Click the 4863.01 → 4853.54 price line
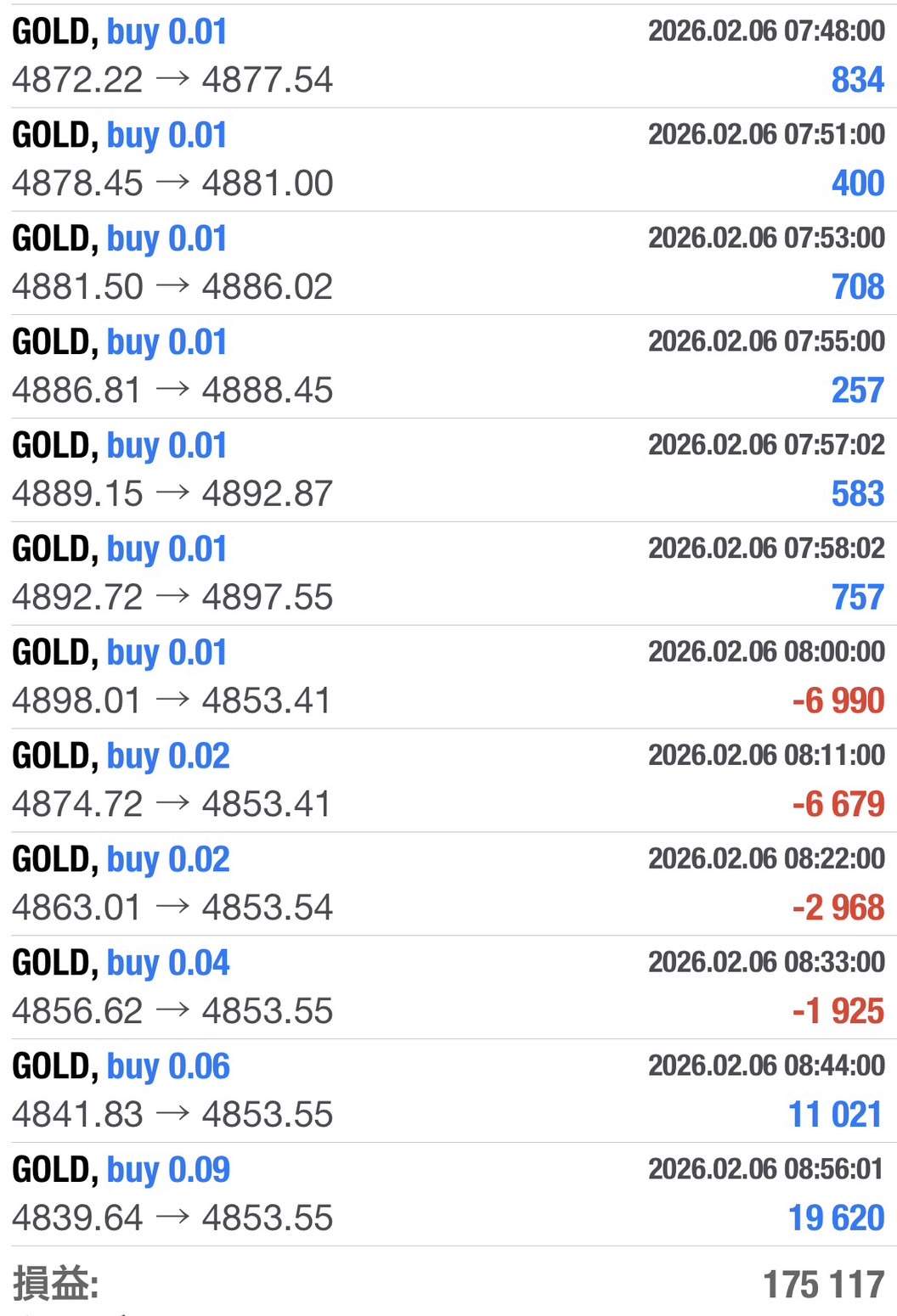Viewport: 897px width, 1316px height. pyautogui.click(x=172, y=908)
